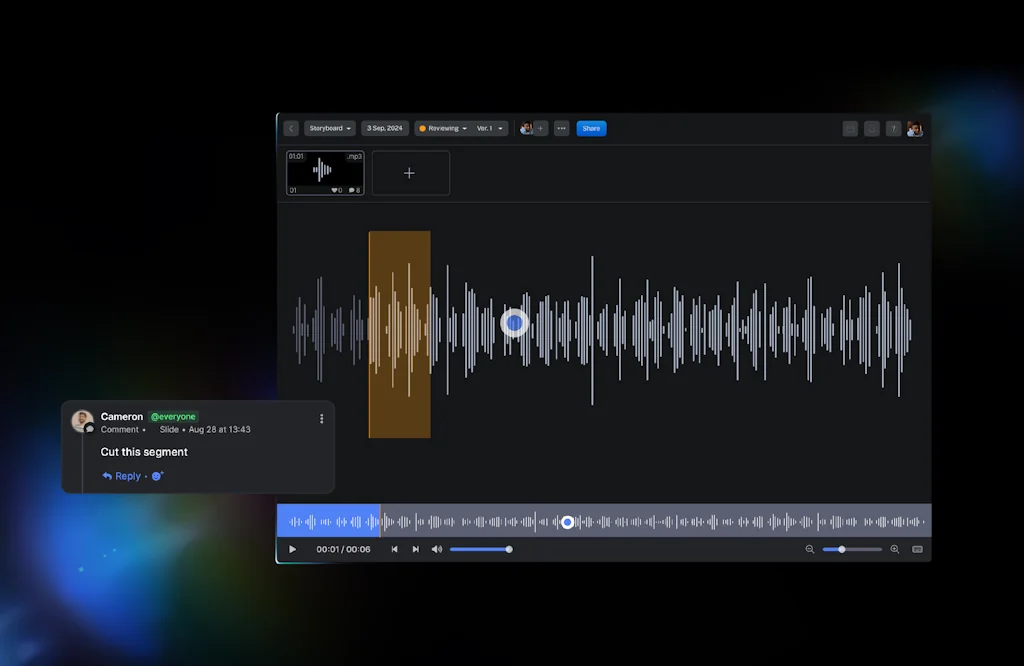Mute the audio volume

(x=437, y=549)
